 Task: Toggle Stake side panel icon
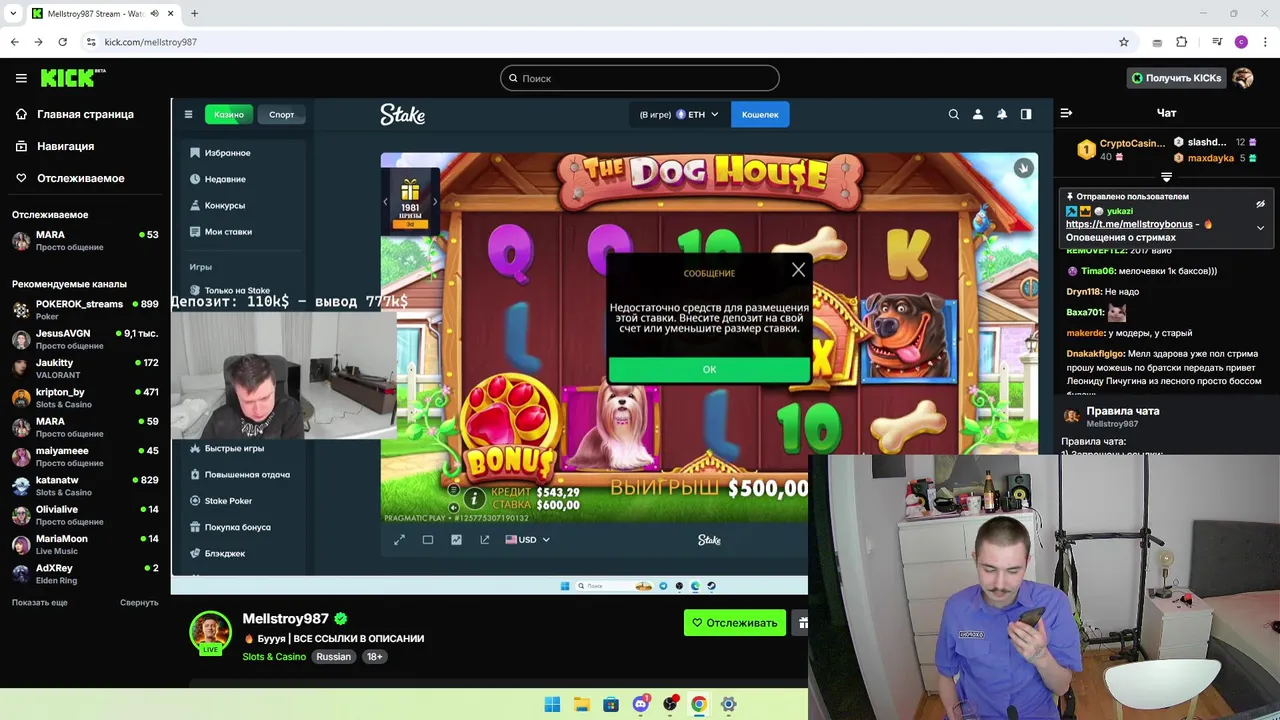point(1026,114)
